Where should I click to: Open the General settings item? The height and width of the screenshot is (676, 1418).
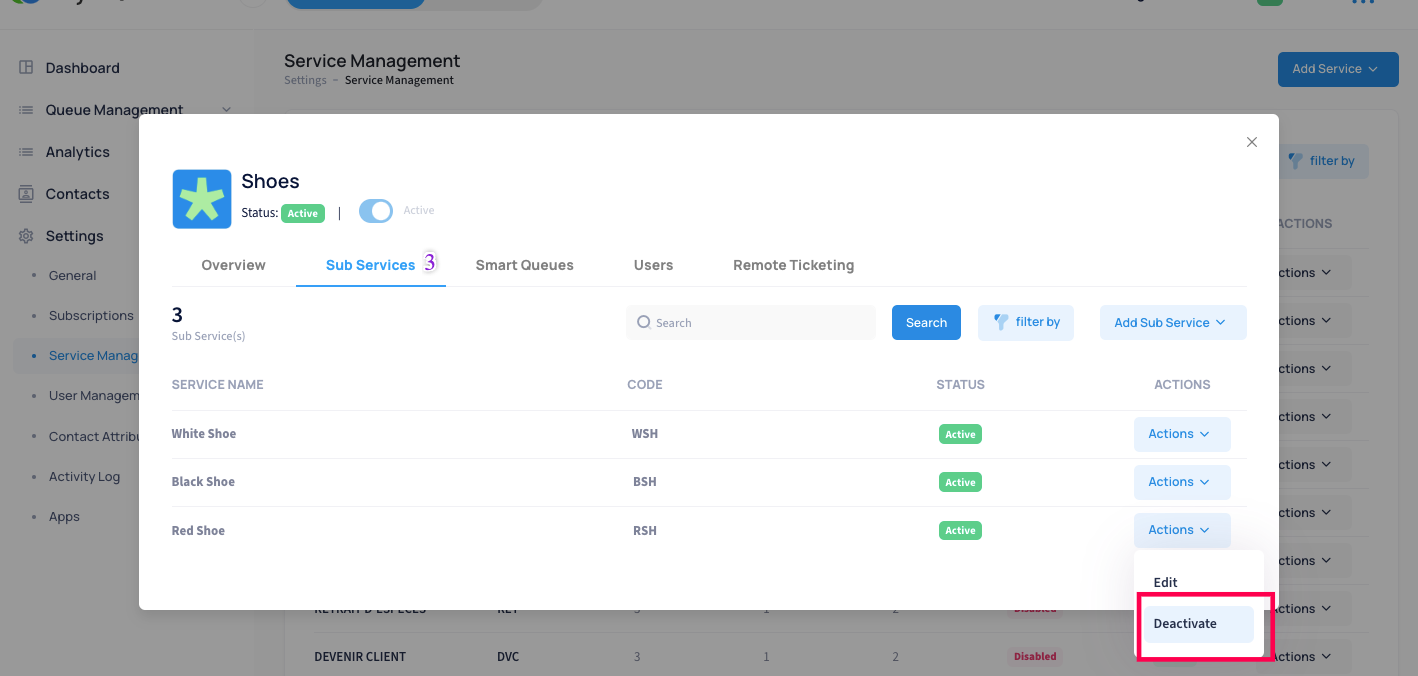[x=73, y=276]
